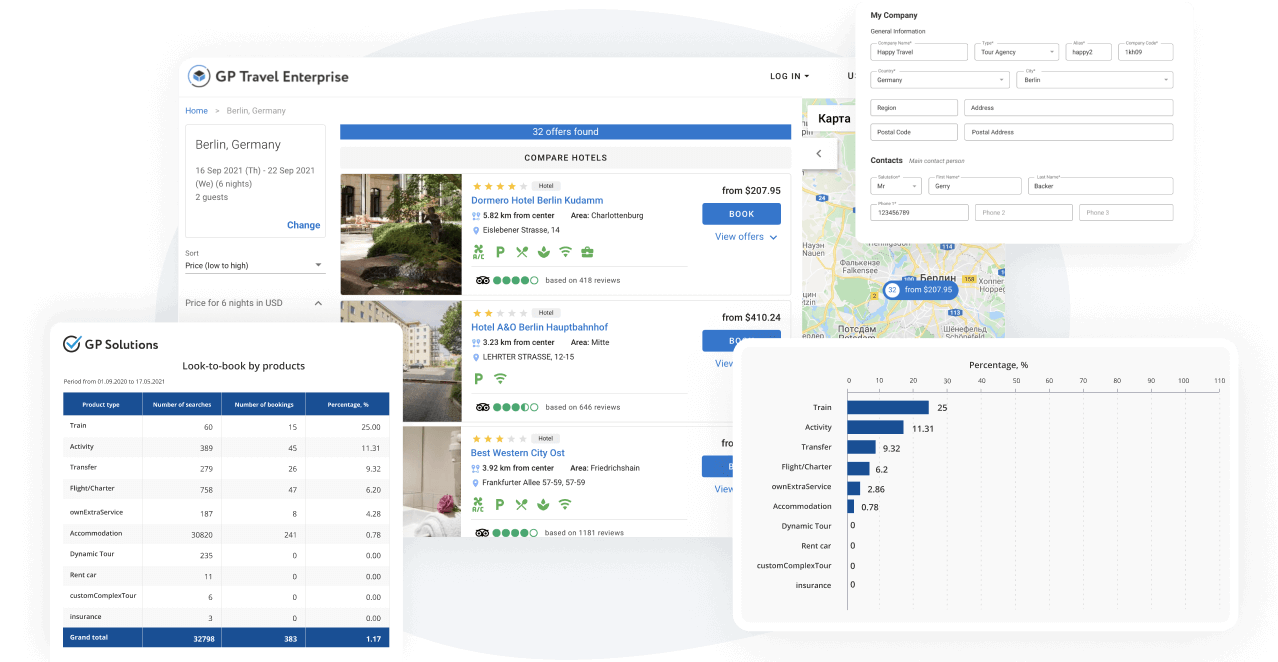Image resolution: width=1278 pixels, height=662 pixels.
Task: Click Best Western's restaurant icon
Action: 521,505
